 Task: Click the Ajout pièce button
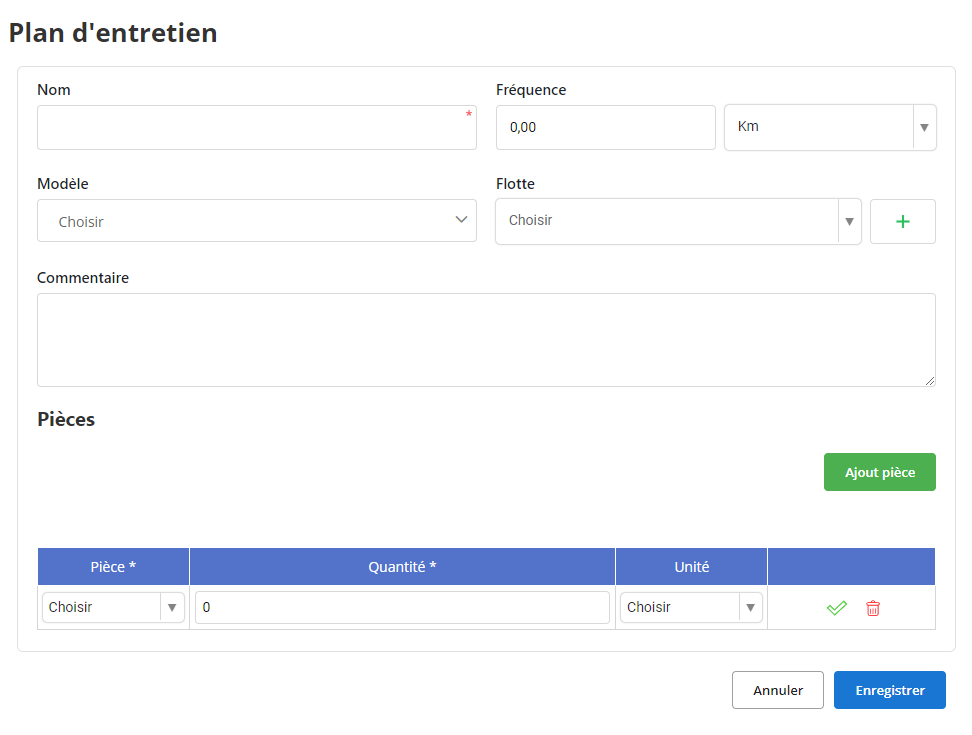[x=880, y=472]
